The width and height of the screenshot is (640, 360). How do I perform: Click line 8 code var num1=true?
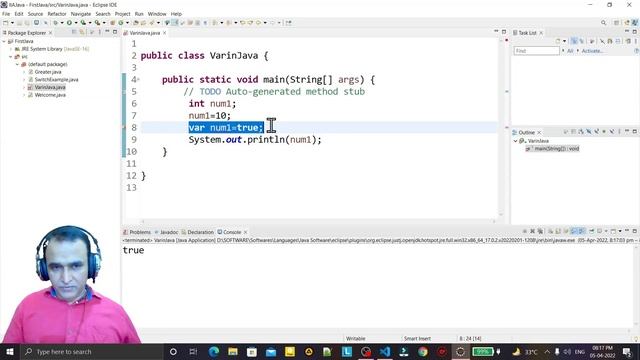click(226, 128)
